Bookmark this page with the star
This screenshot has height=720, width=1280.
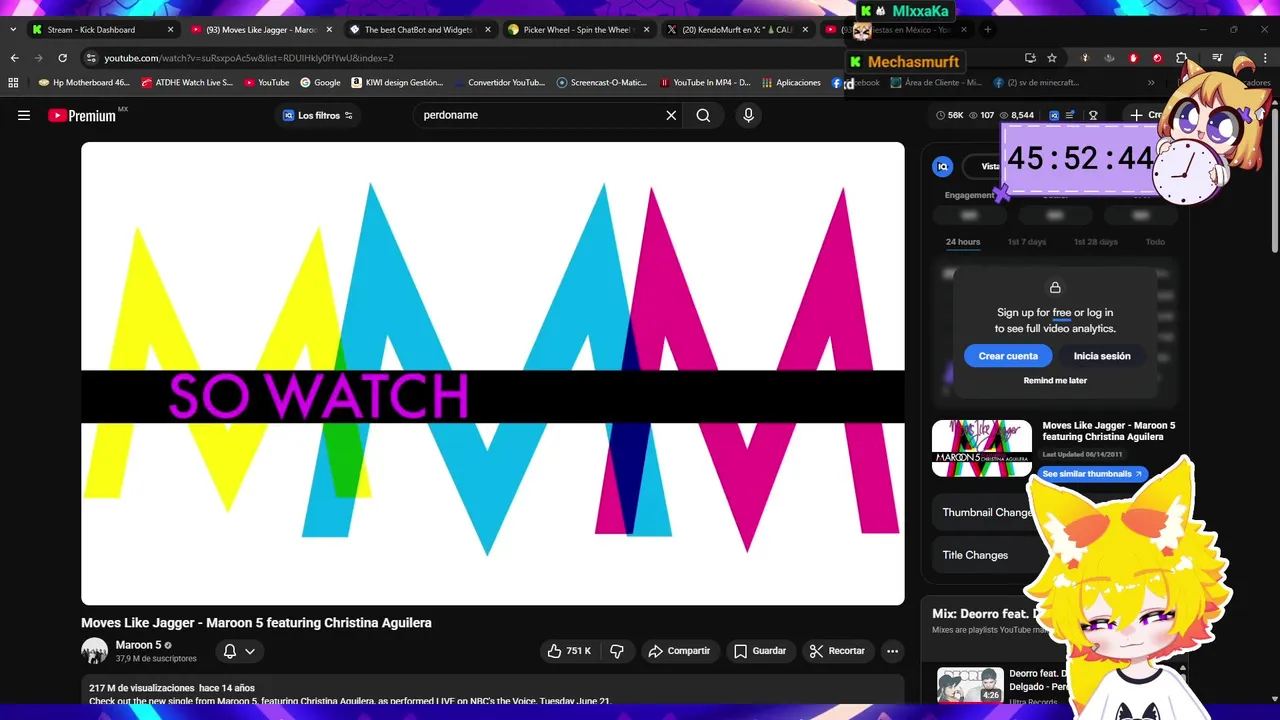[x=1052, y=58]
